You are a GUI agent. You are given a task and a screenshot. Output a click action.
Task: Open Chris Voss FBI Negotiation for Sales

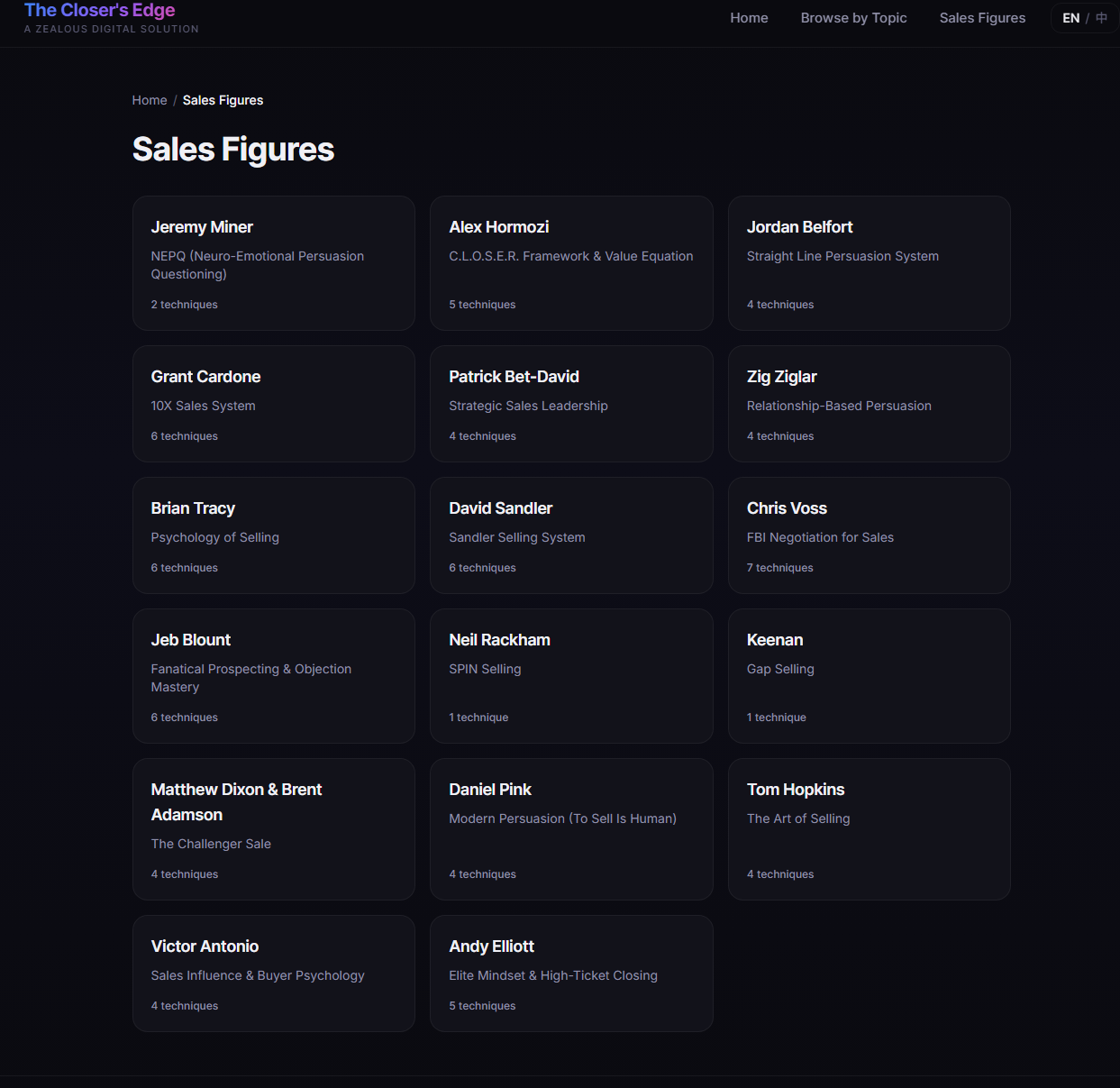point(868,535)
